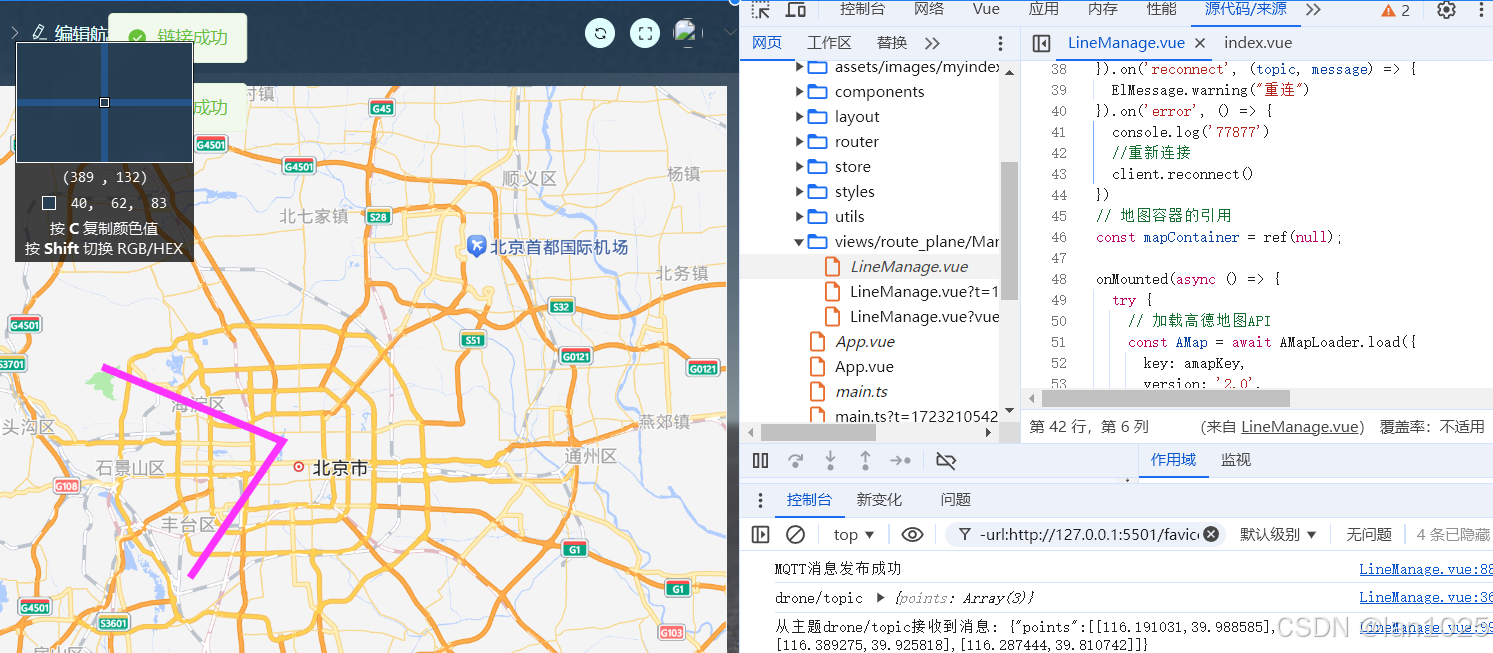This screenshot has width=1493, height=653.
Task: Click the 无问题 issues button
Action: pos(1369,534)
